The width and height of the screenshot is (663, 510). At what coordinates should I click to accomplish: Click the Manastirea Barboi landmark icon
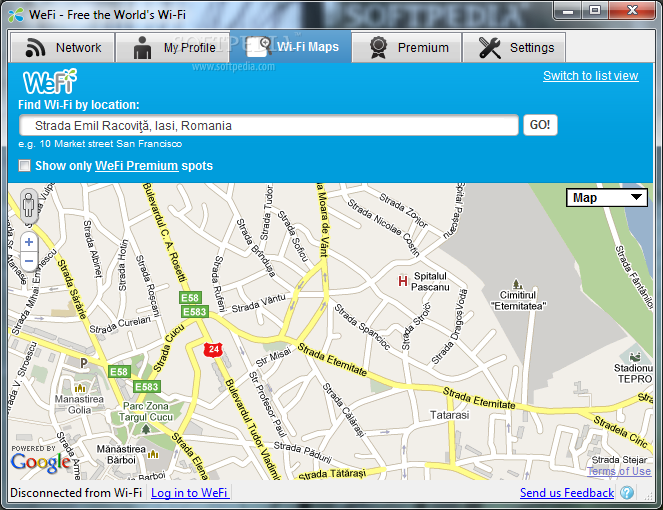153,455
